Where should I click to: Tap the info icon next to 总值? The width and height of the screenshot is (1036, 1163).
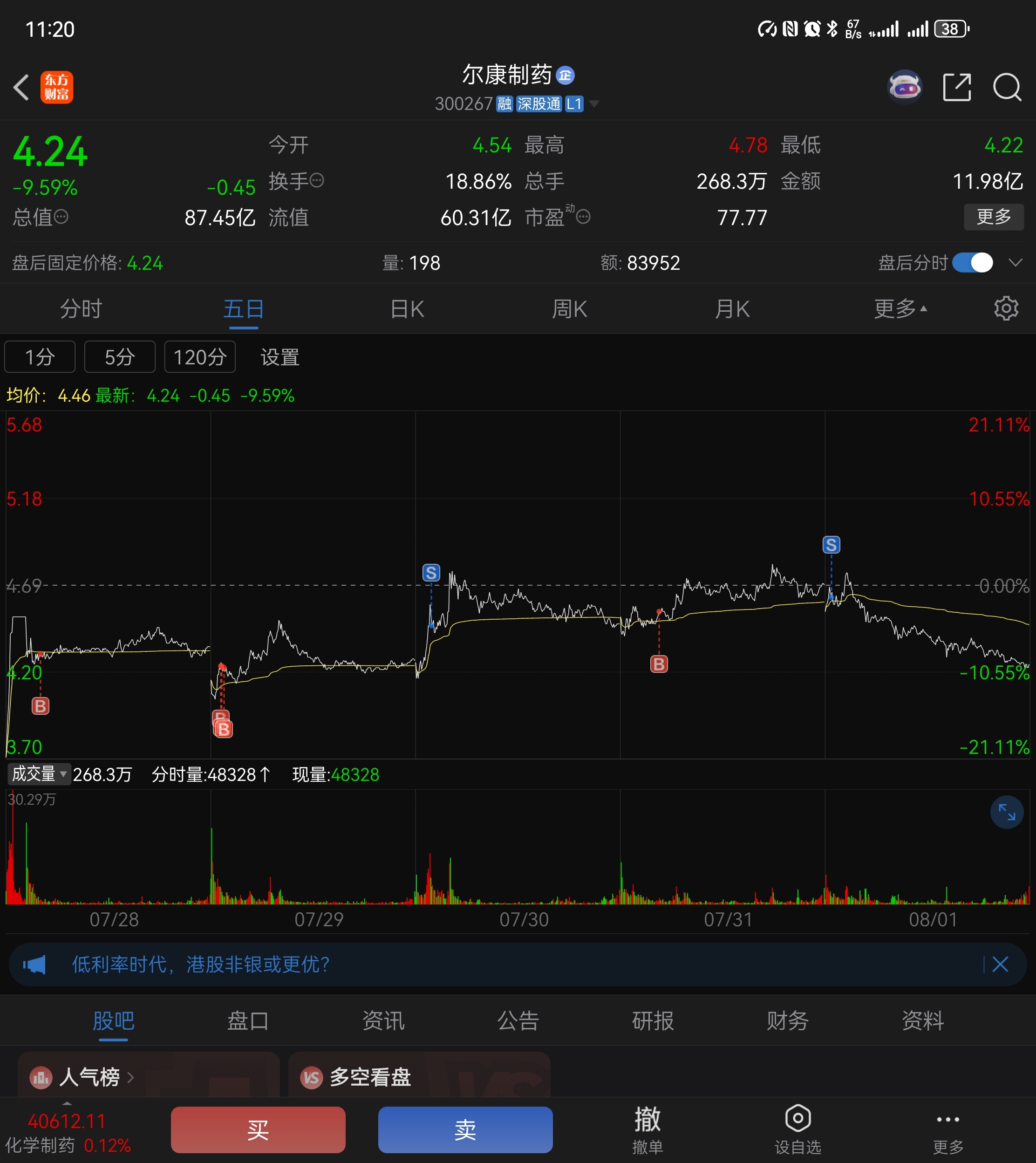61,217
